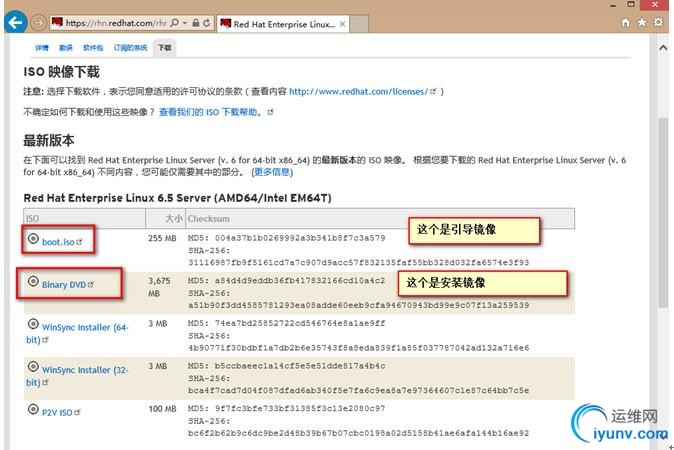Open the browser tools gear icon
This screenshot has height=450, width=674.
click(x=658, y=22)
